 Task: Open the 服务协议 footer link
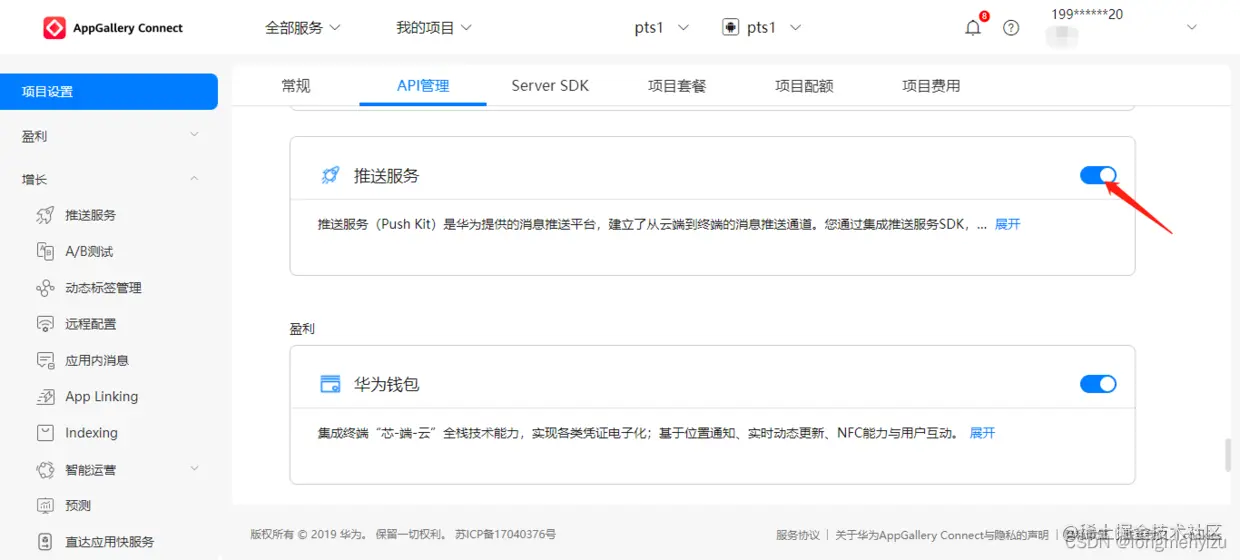798,535
